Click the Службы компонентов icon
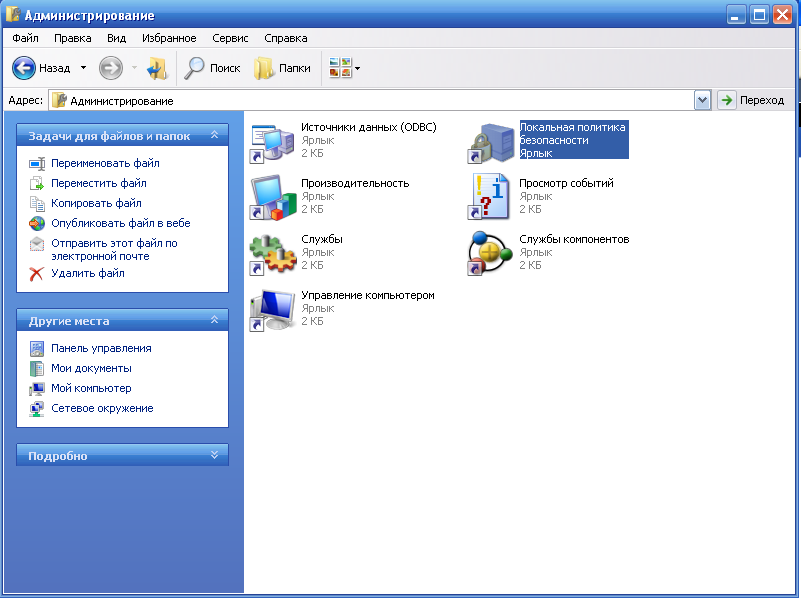The image size is (801, 598). click(490, 253)
